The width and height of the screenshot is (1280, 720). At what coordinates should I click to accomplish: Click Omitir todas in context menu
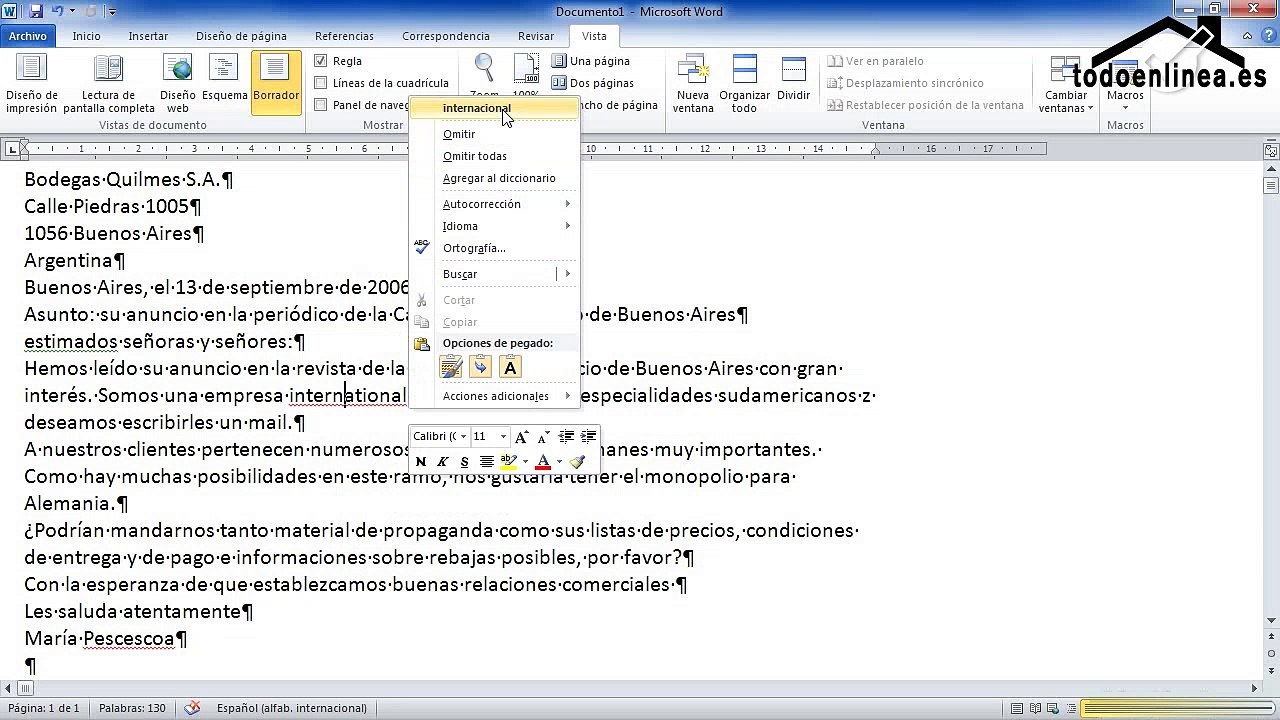coord(475,156)
